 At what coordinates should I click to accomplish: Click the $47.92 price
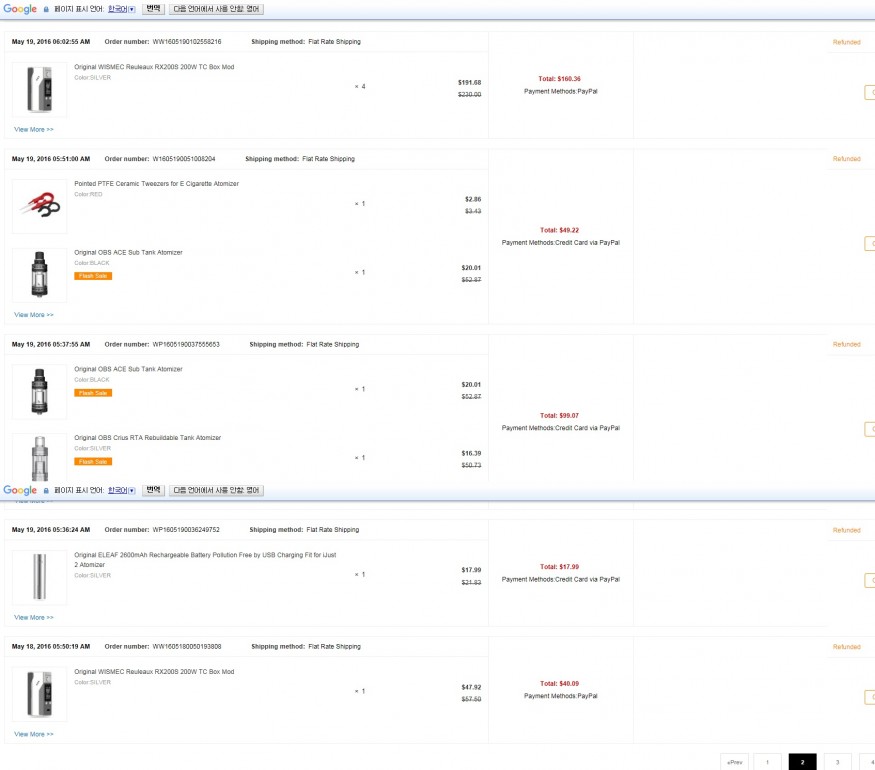471,687
